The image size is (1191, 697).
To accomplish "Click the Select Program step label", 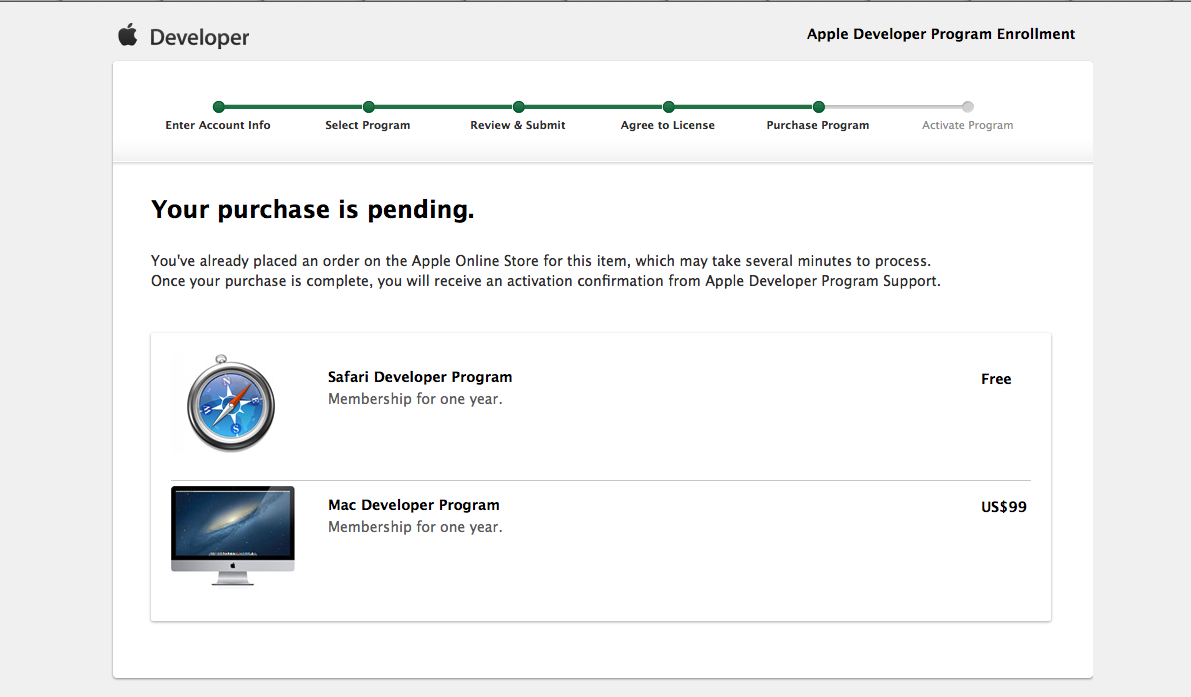I will pos(368,125).
